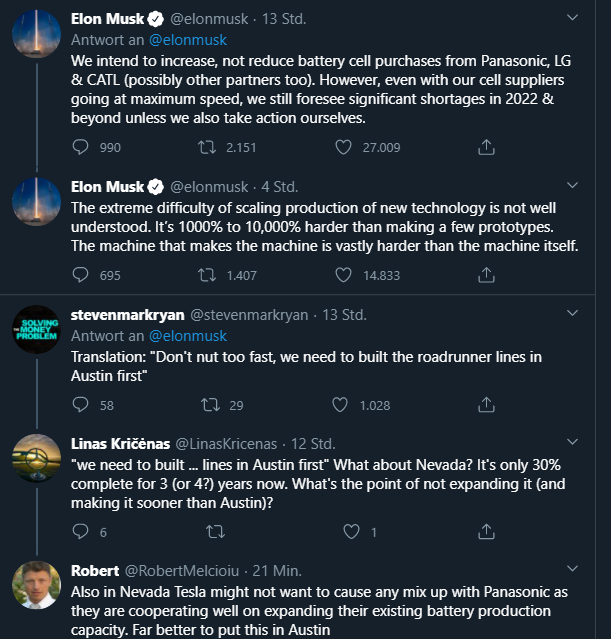This screenshot has height=639, width=611.
Task: Open Linas Kričėnas's profile name link
Action: [x=120, y=443]
